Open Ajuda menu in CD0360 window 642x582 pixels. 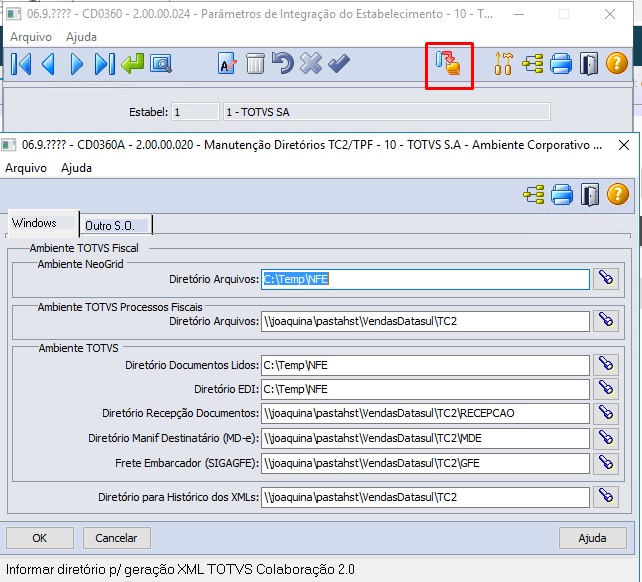tap(81, 37)
